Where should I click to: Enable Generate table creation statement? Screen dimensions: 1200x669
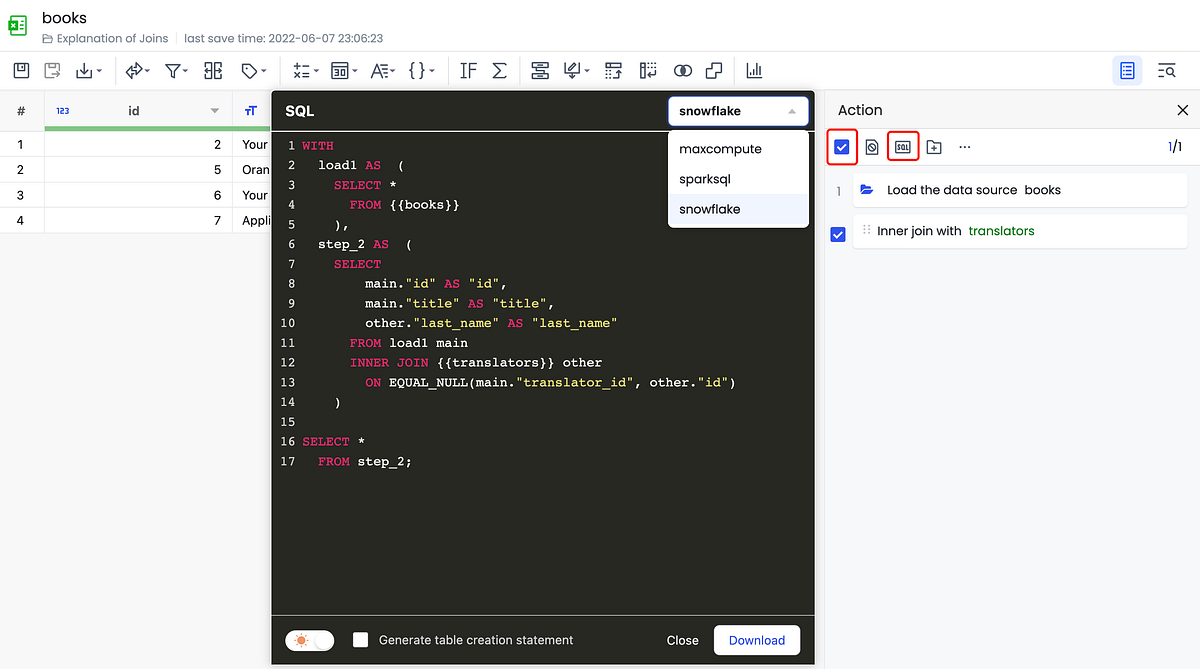tap(360, 640)
